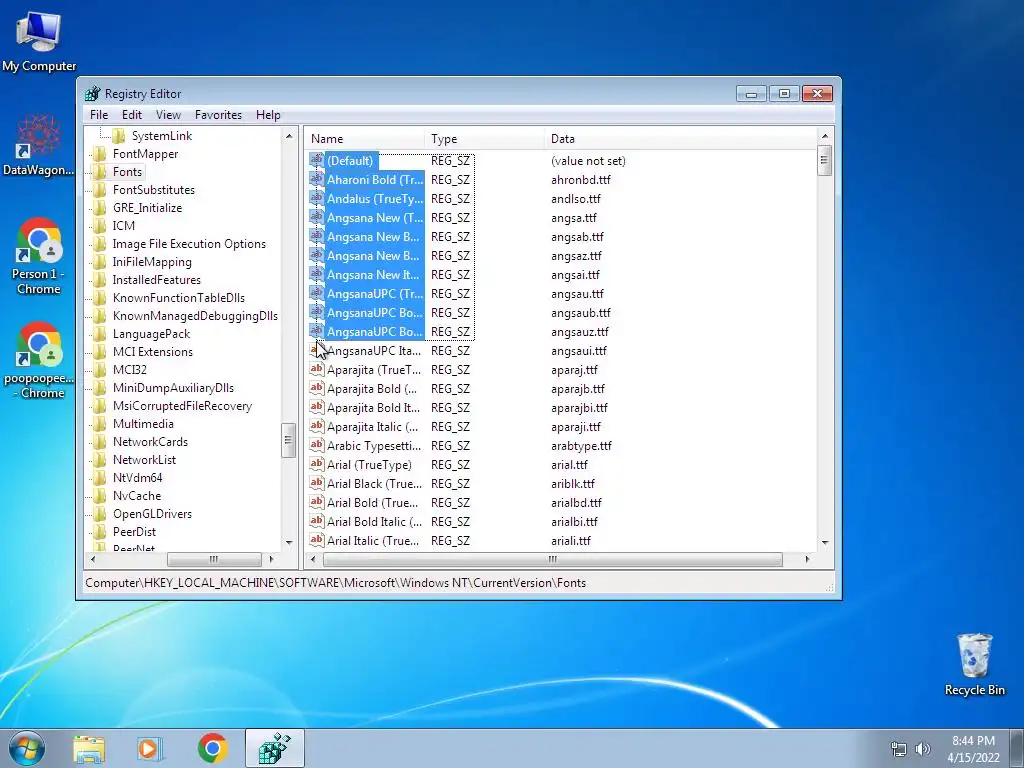This screenshot has height=768, width=1024.
Task: Click tree pane scroll up arrow
Action: (x=289, y=136)
